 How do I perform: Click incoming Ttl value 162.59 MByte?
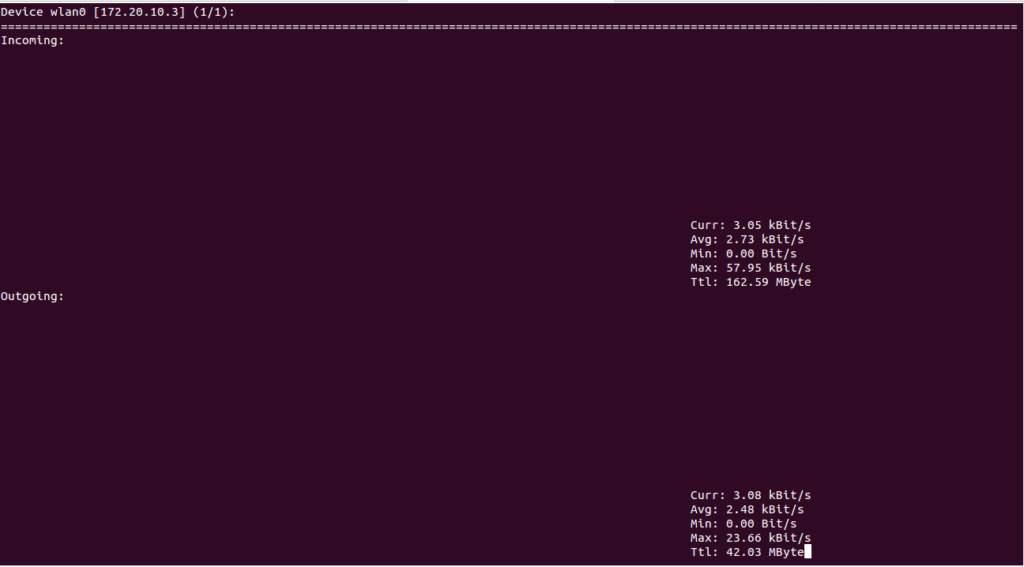click(x=768, y=282)
